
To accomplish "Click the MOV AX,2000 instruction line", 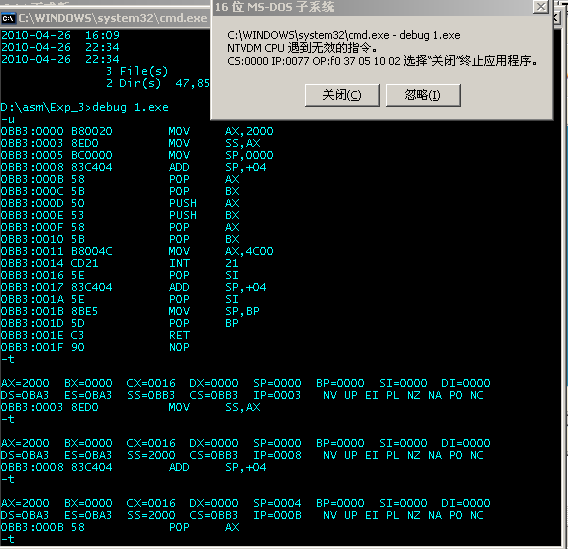I will tap(137, 131).
